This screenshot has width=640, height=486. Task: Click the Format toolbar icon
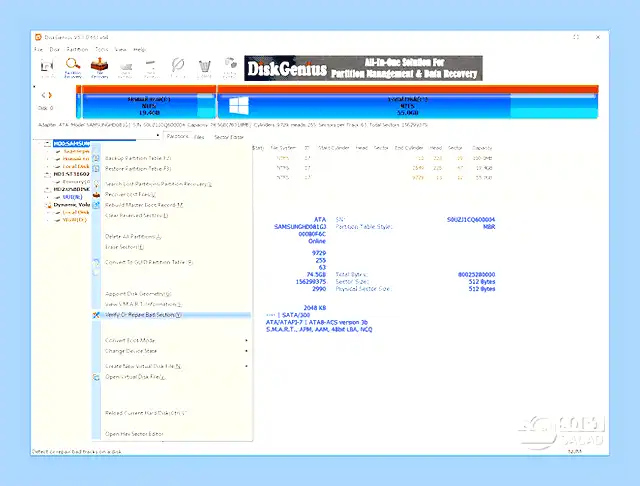tap(178, 68)
